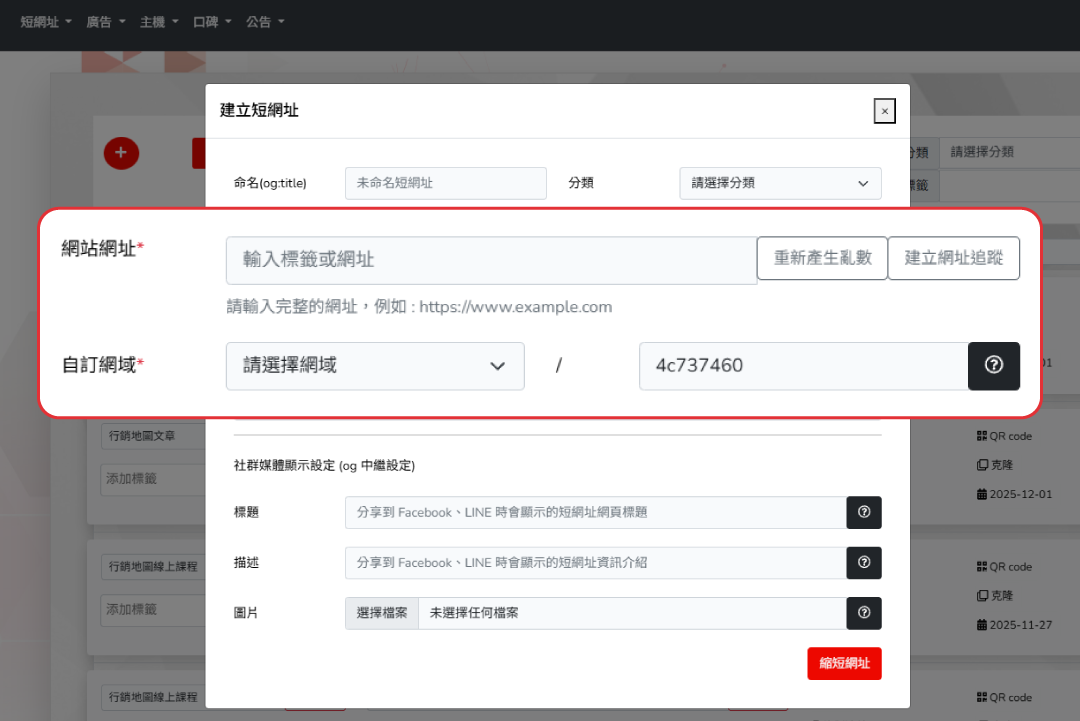
Task: Click 克隆 clone above the 2025-12-01 date
Action: tap(995, 465)
